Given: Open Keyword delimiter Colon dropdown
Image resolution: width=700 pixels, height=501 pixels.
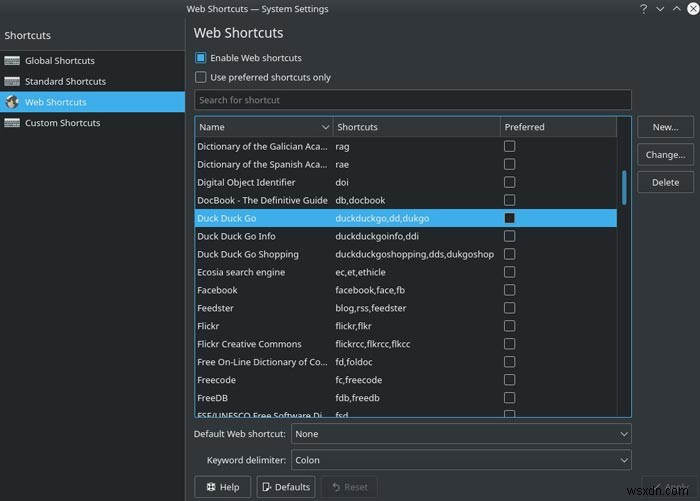Looking at the screenshot, I should [x=461, y=460].
